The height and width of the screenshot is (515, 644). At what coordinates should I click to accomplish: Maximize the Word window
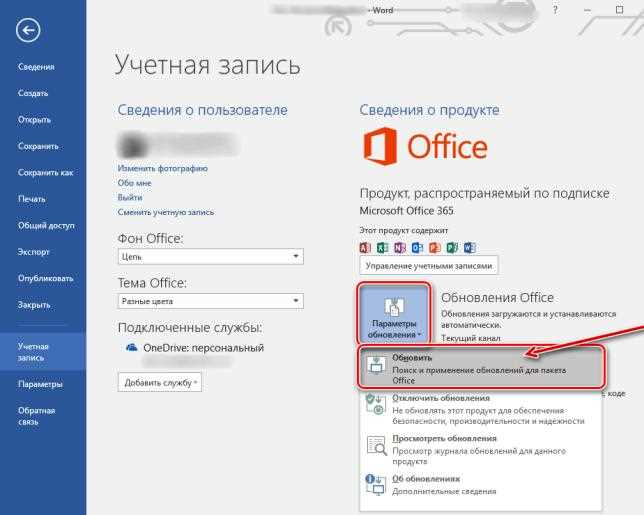619,10
